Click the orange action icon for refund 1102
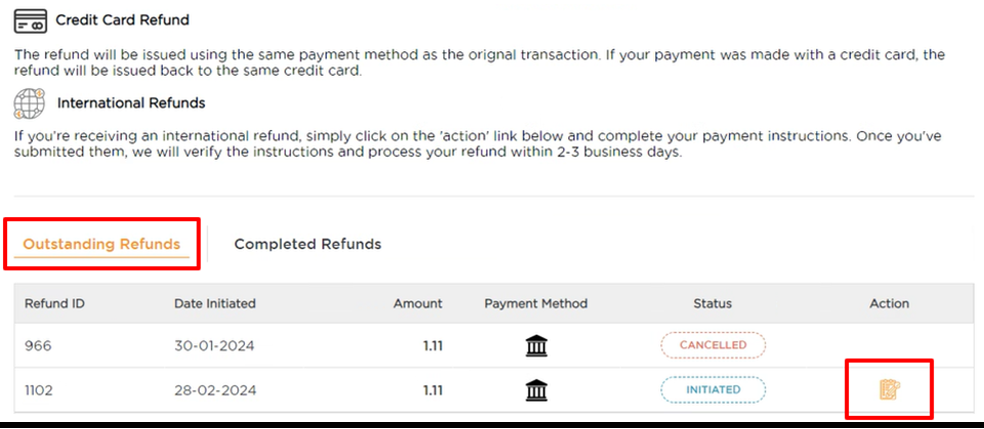The width and height of the screenshot is (984, 429). [889, 390]
